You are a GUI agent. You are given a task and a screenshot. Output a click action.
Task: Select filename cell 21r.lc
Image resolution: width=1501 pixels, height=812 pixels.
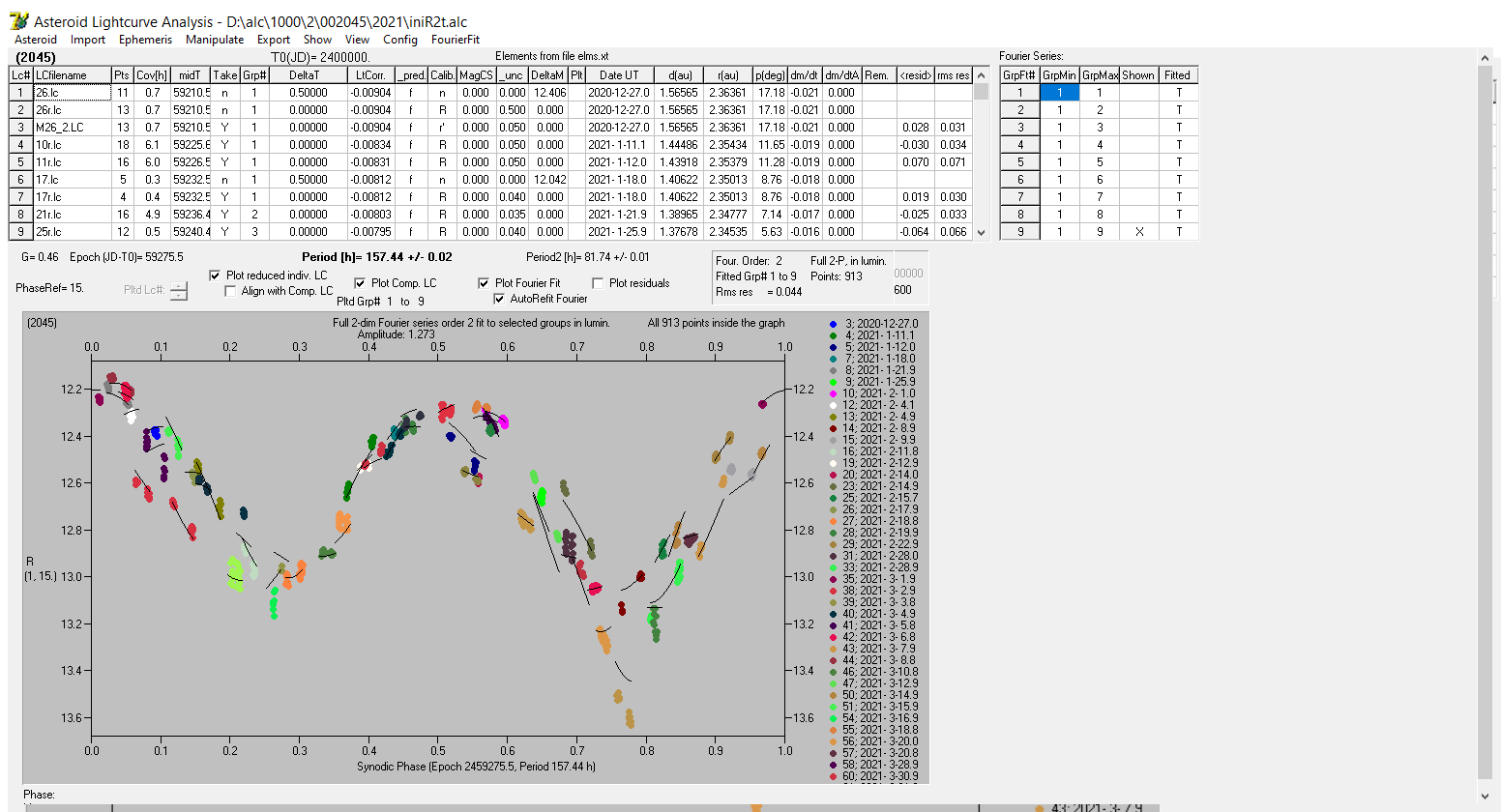[x=72, y=215]
